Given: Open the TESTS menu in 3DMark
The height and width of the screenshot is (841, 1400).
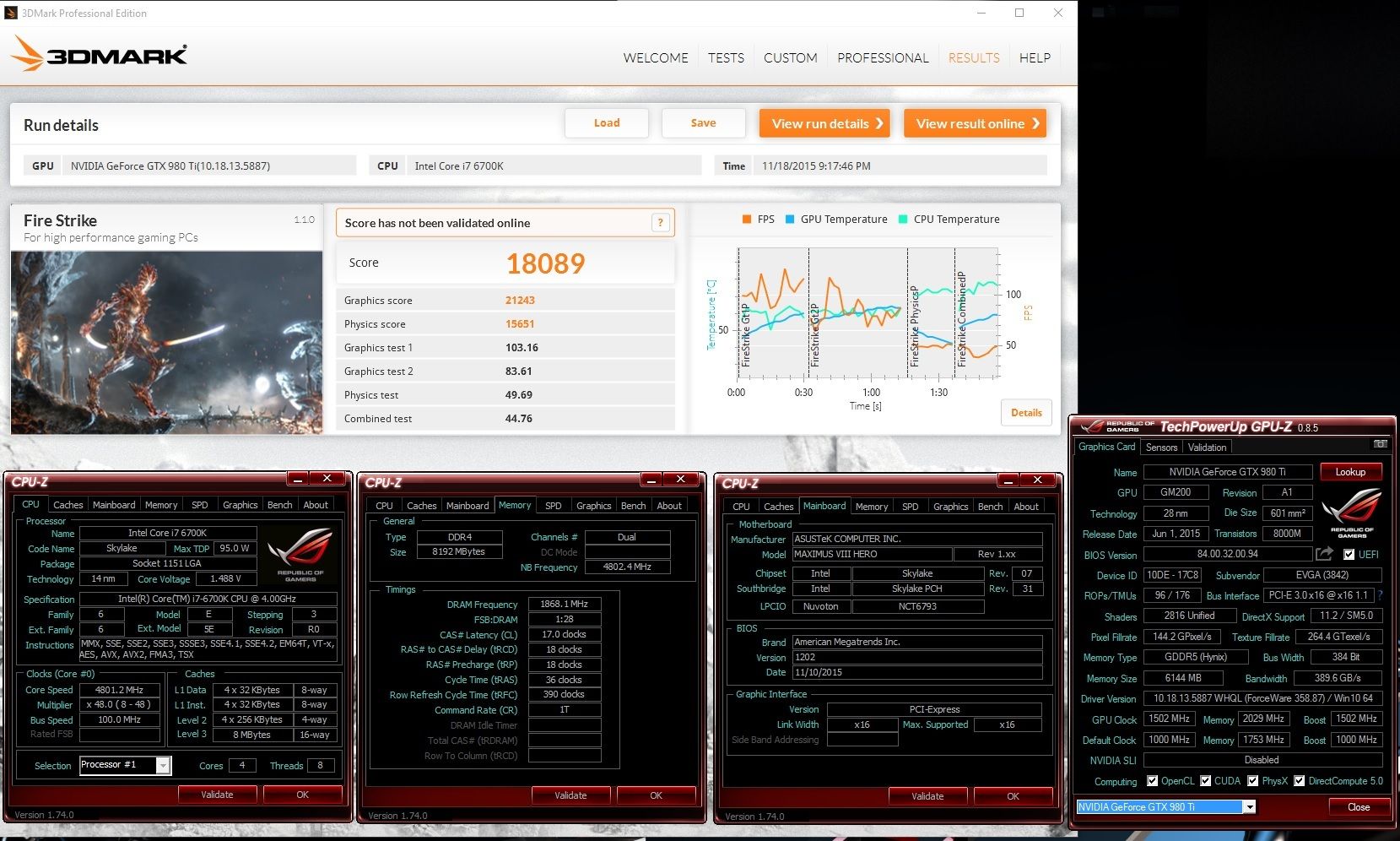Looking at the screenshot, I should pos(726,58).
